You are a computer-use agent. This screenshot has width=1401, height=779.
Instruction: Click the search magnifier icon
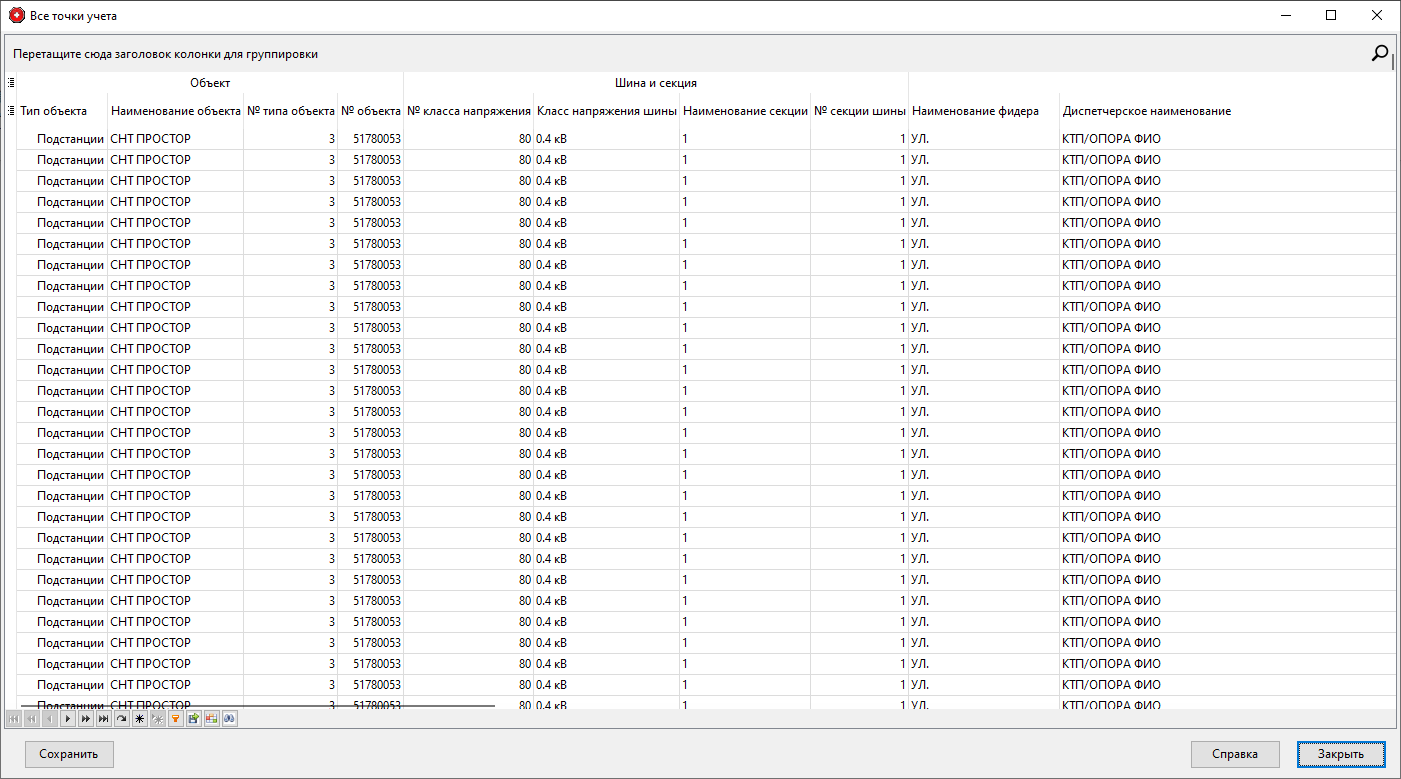pyautogui.click(x=1380, y=54)
